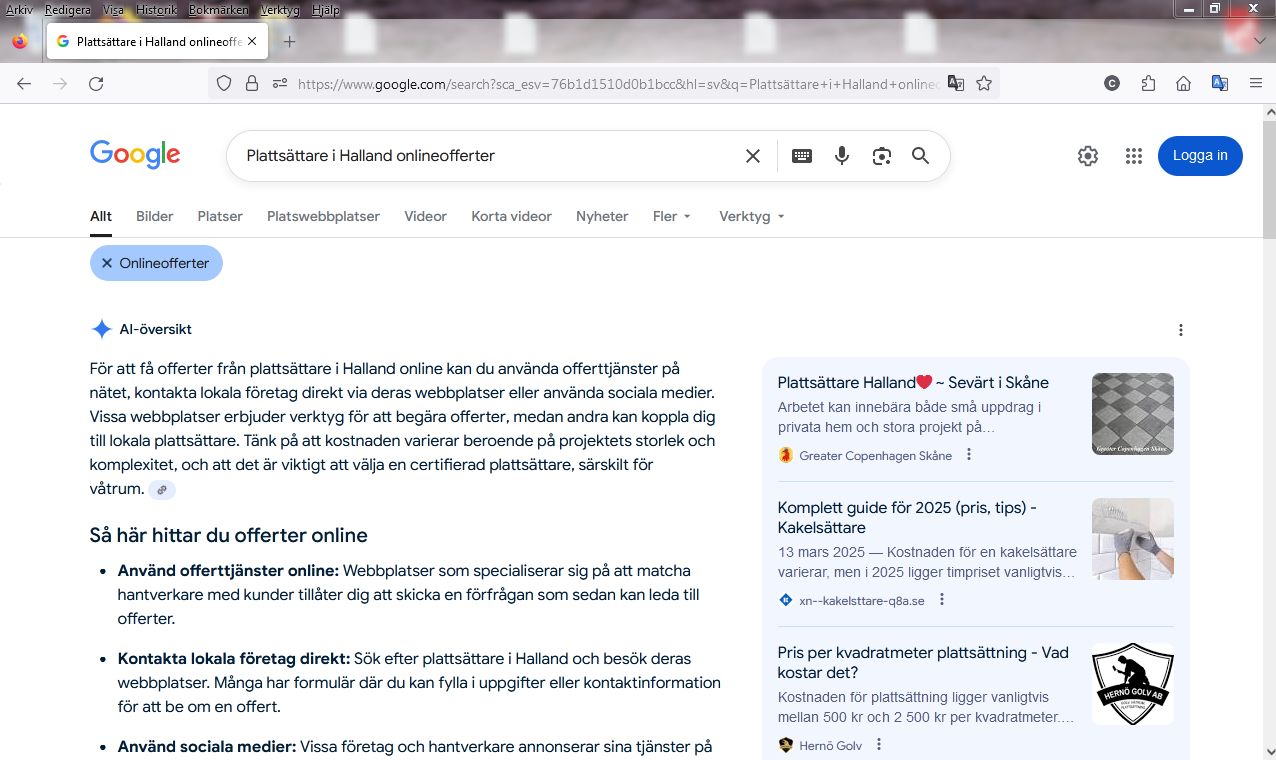Open AI-översikt three-dot options menu
Viewport: 1276px width, 760px height.
(1181, 330)
